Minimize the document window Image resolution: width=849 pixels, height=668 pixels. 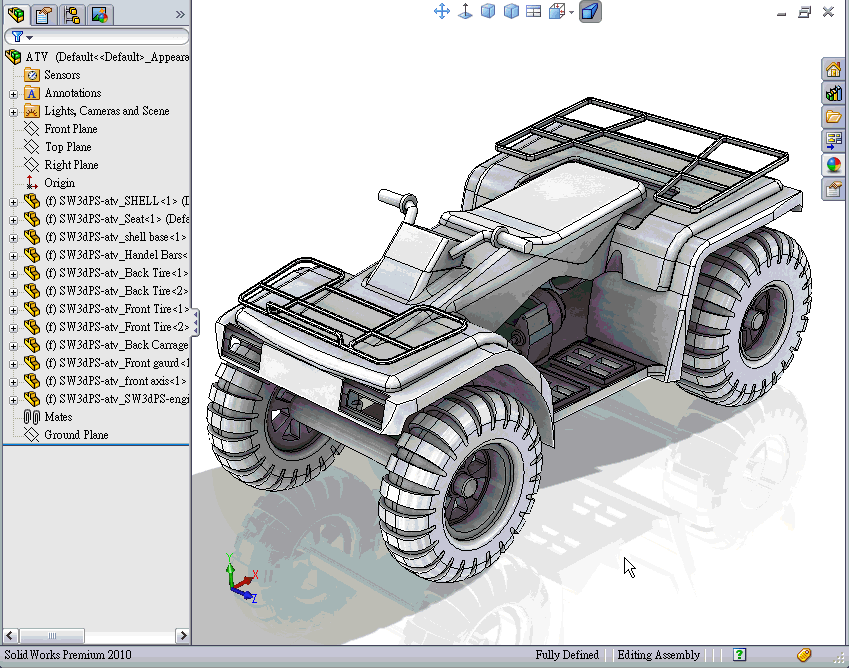click(781, 14)
